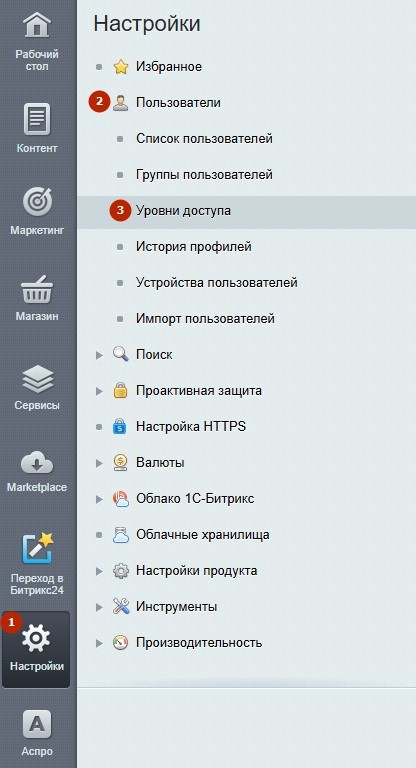Expand the Проактивная защита arrow

[x=99, y=391]
